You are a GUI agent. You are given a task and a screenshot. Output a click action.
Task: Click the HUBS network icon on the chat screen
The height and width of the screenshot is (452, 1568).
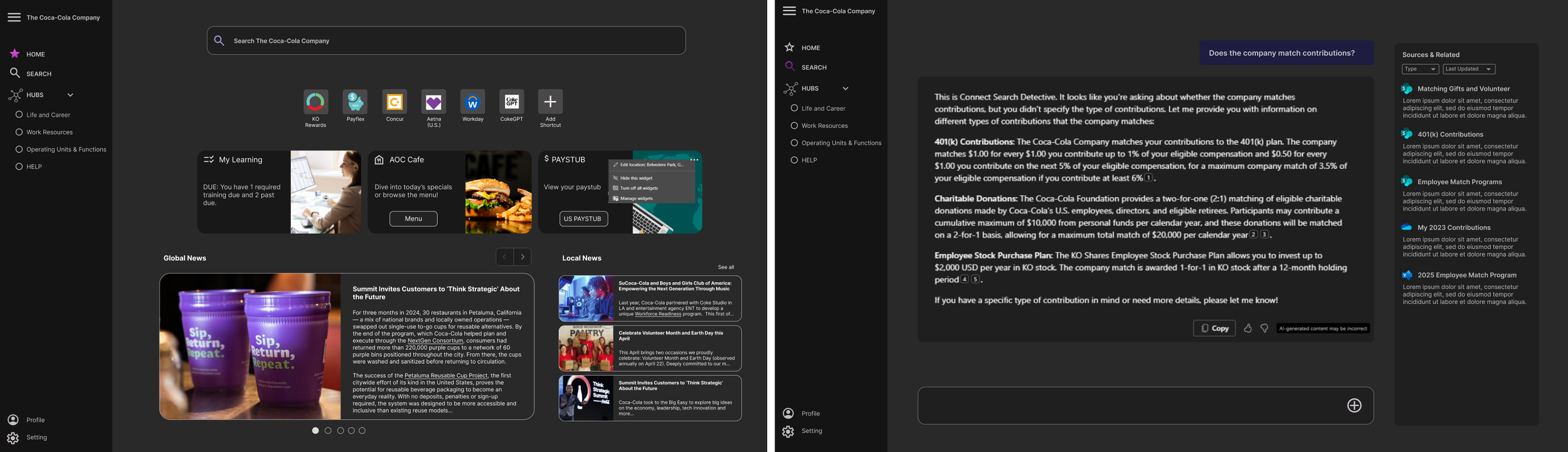coord(790,88)
